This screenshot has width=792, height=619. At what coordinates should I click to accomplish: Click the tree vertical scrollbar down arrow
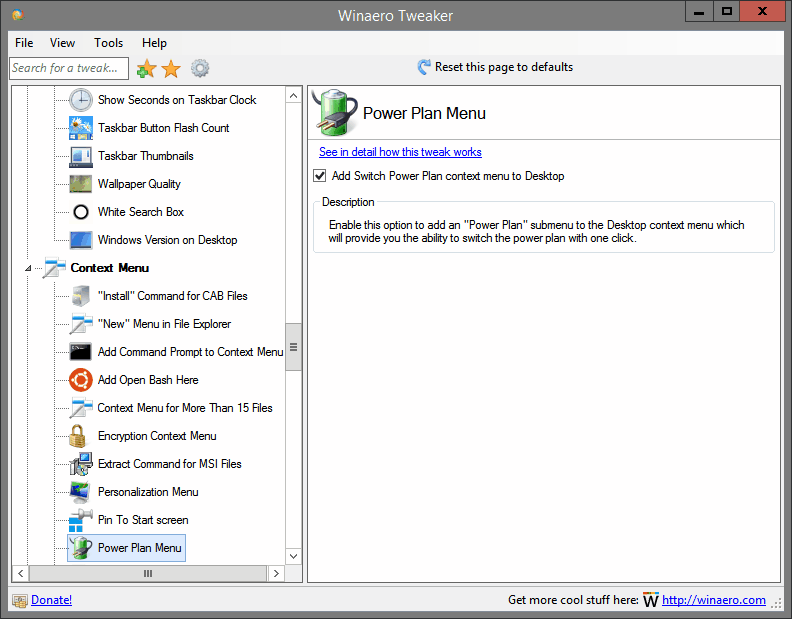[x=293, y=556]
